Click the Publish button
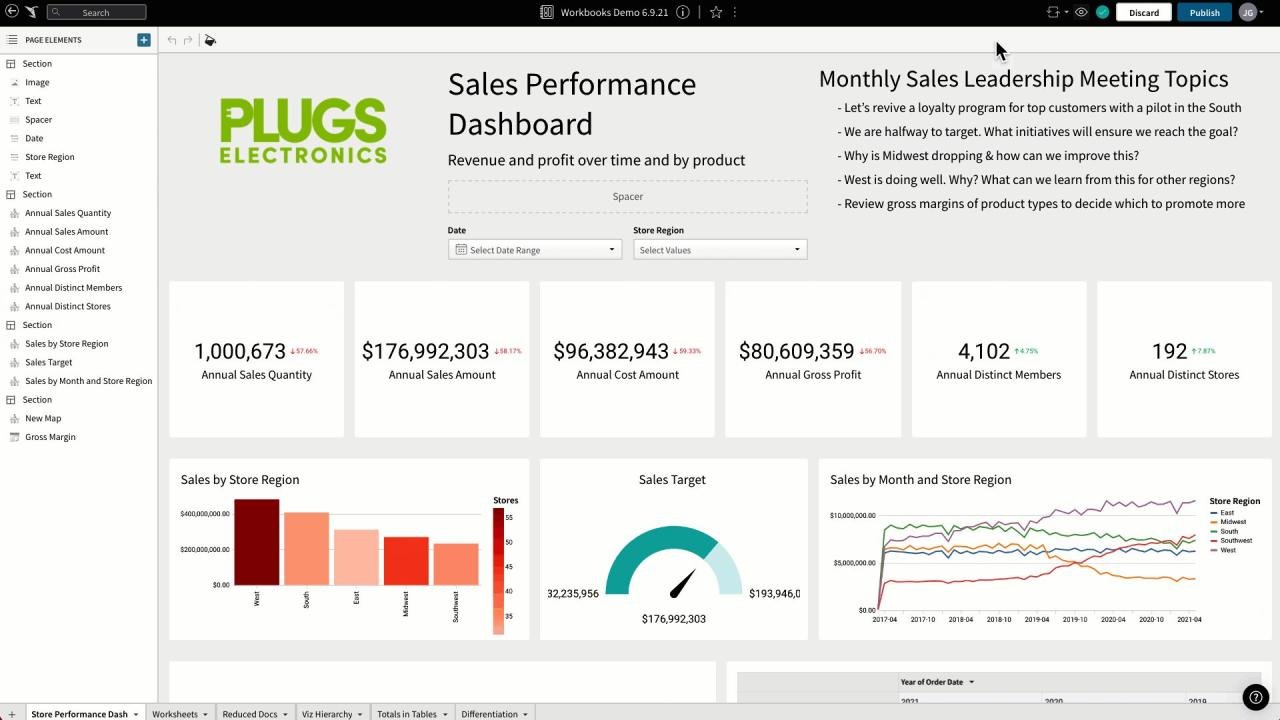The height and width of the screenshot is (720, 1280). [1203, 12]
